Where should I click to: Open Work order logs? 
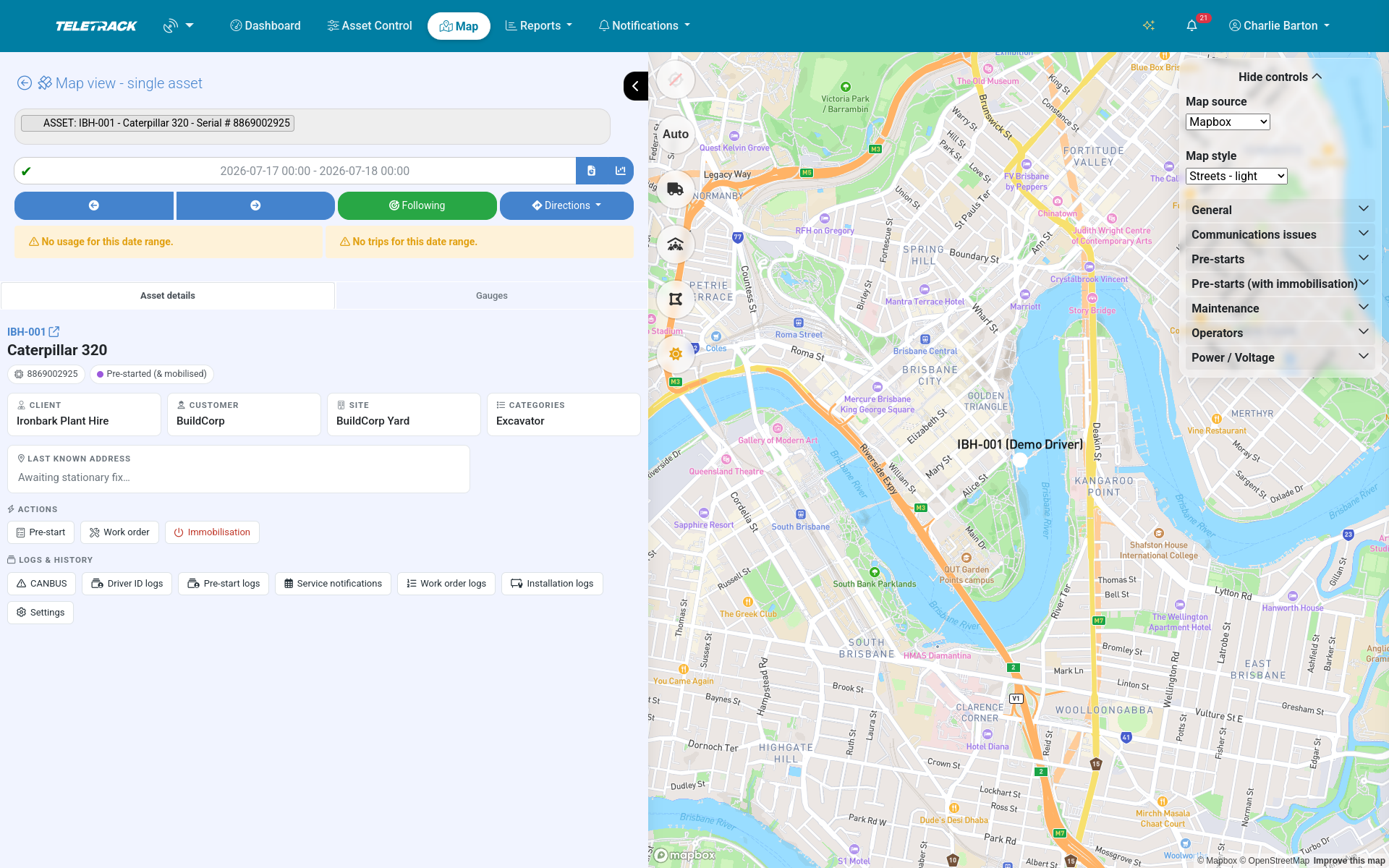click(x=446, y=584)
